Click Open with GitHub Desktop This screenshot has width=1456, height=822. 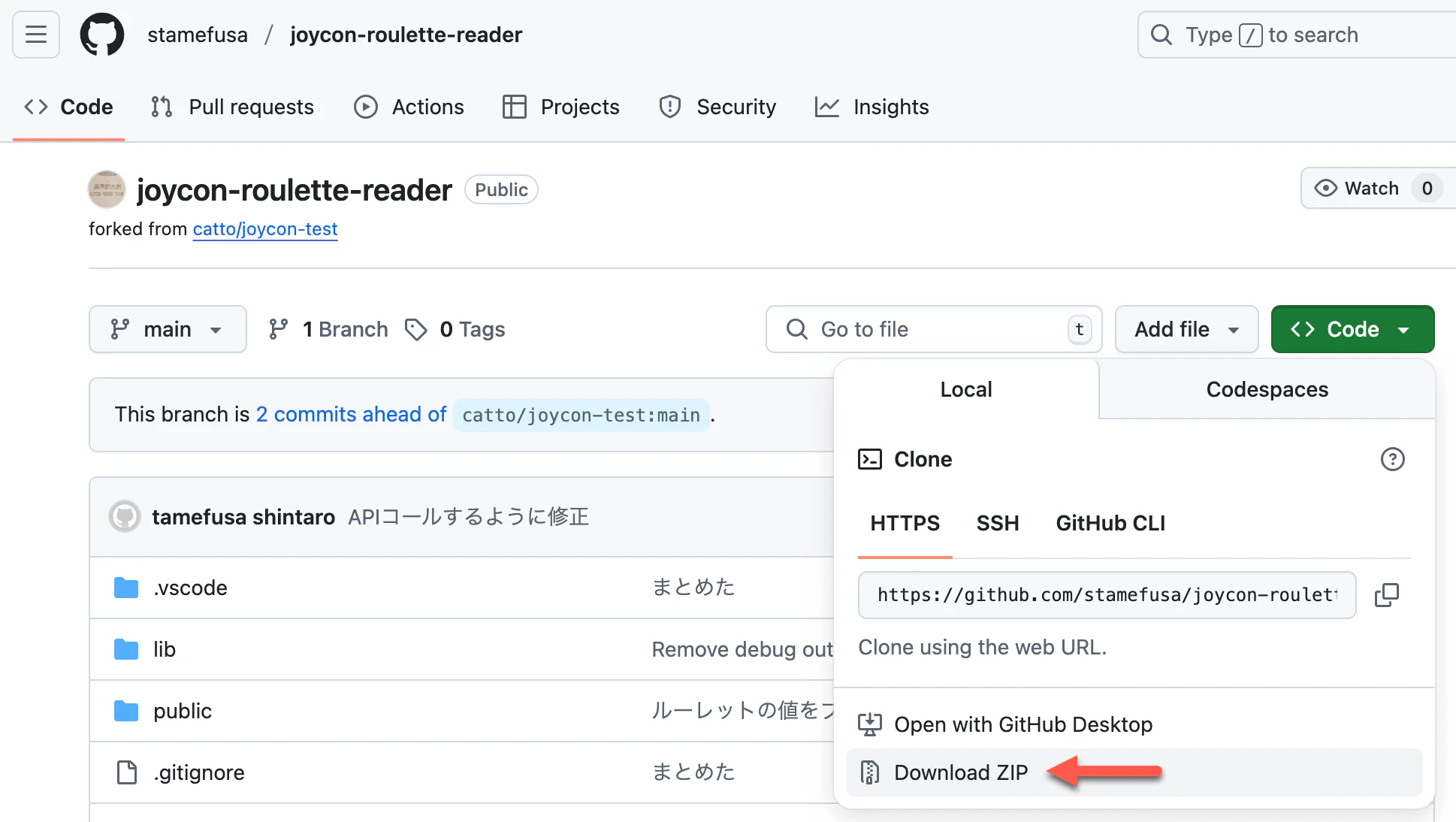(x=1023, y=724)
